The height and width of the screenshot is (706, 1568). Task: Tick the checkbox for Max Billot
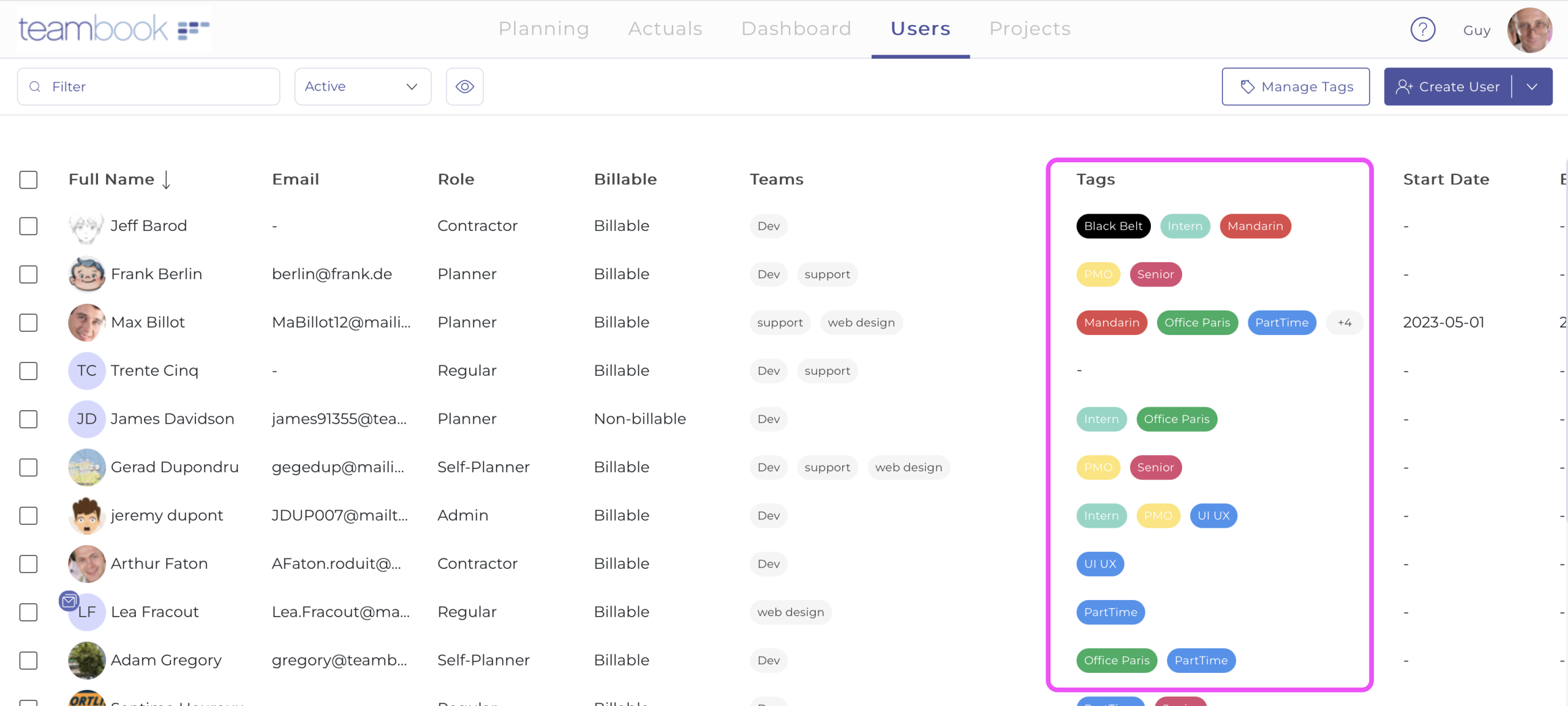click(x=28, y=323)
